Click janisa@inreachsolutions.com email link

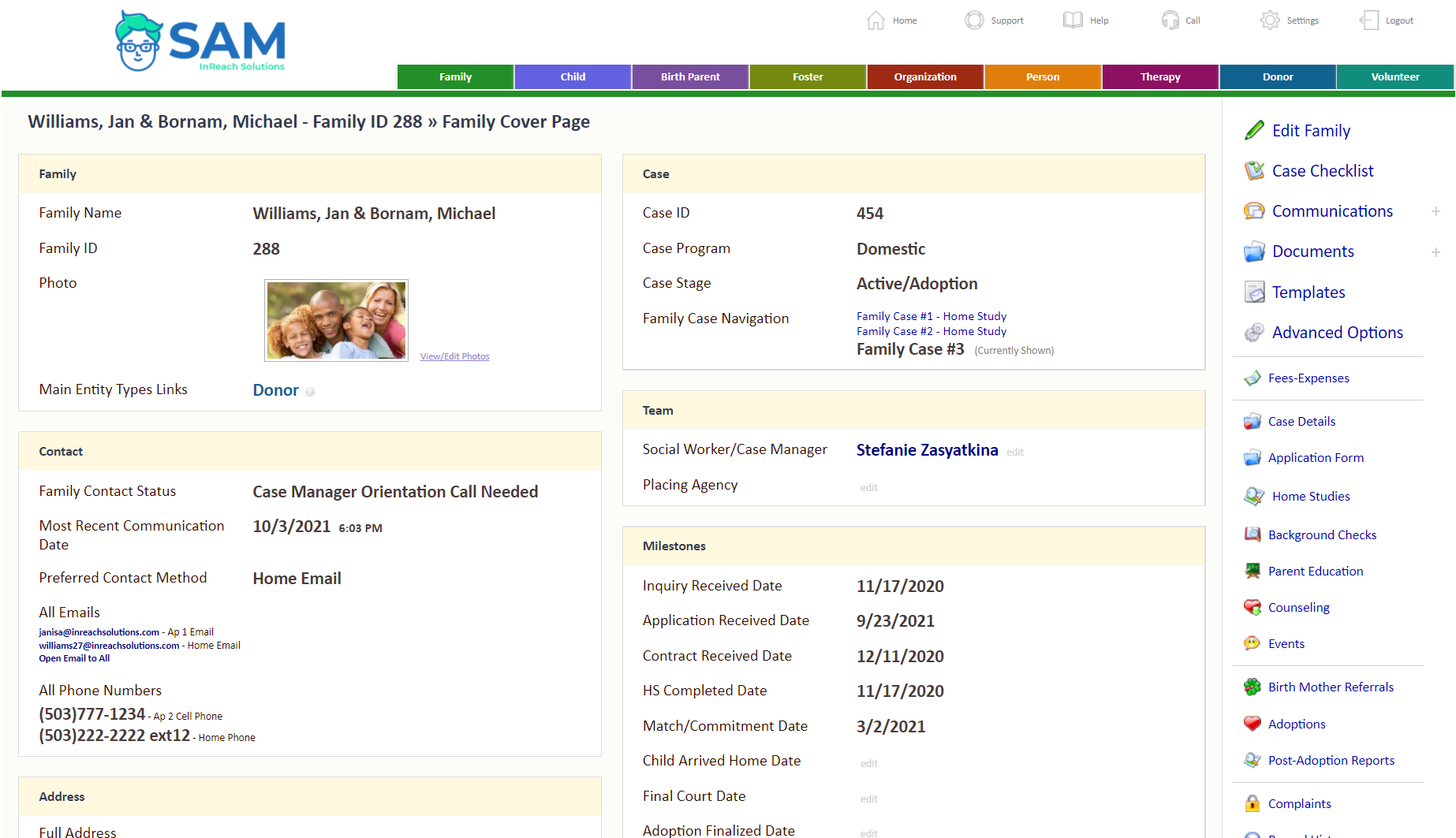[x=99, y=632]
